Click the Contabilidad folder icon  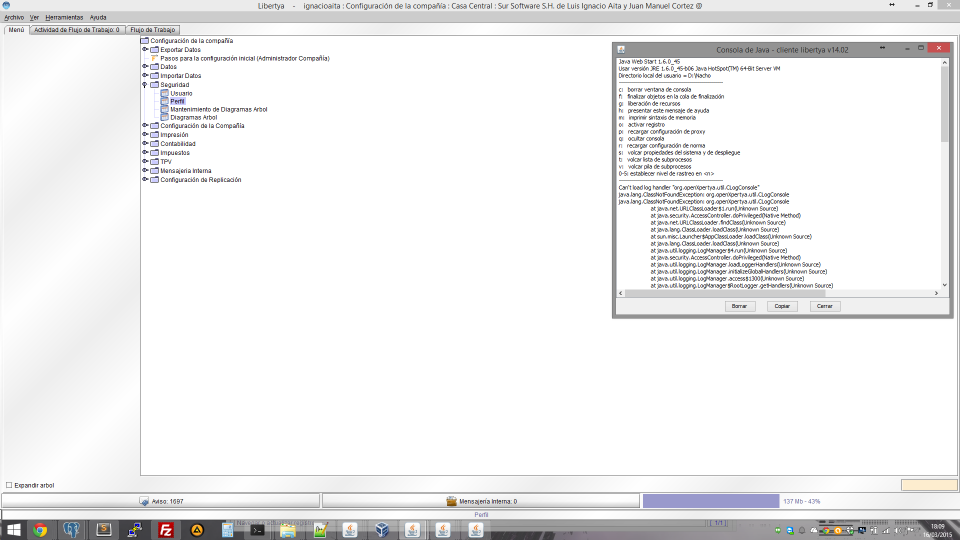tap(154, 143)
